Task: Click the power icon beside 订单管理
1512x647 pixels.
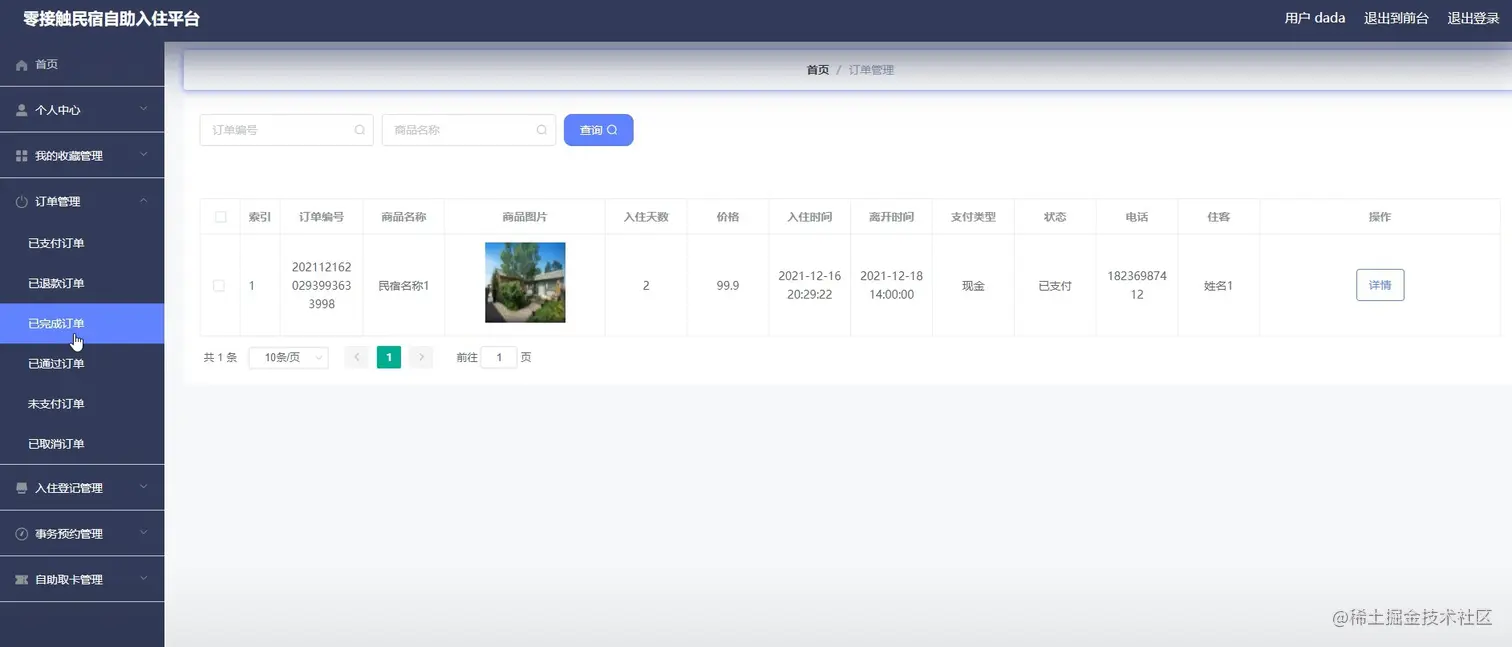Action: pos(20,201)
